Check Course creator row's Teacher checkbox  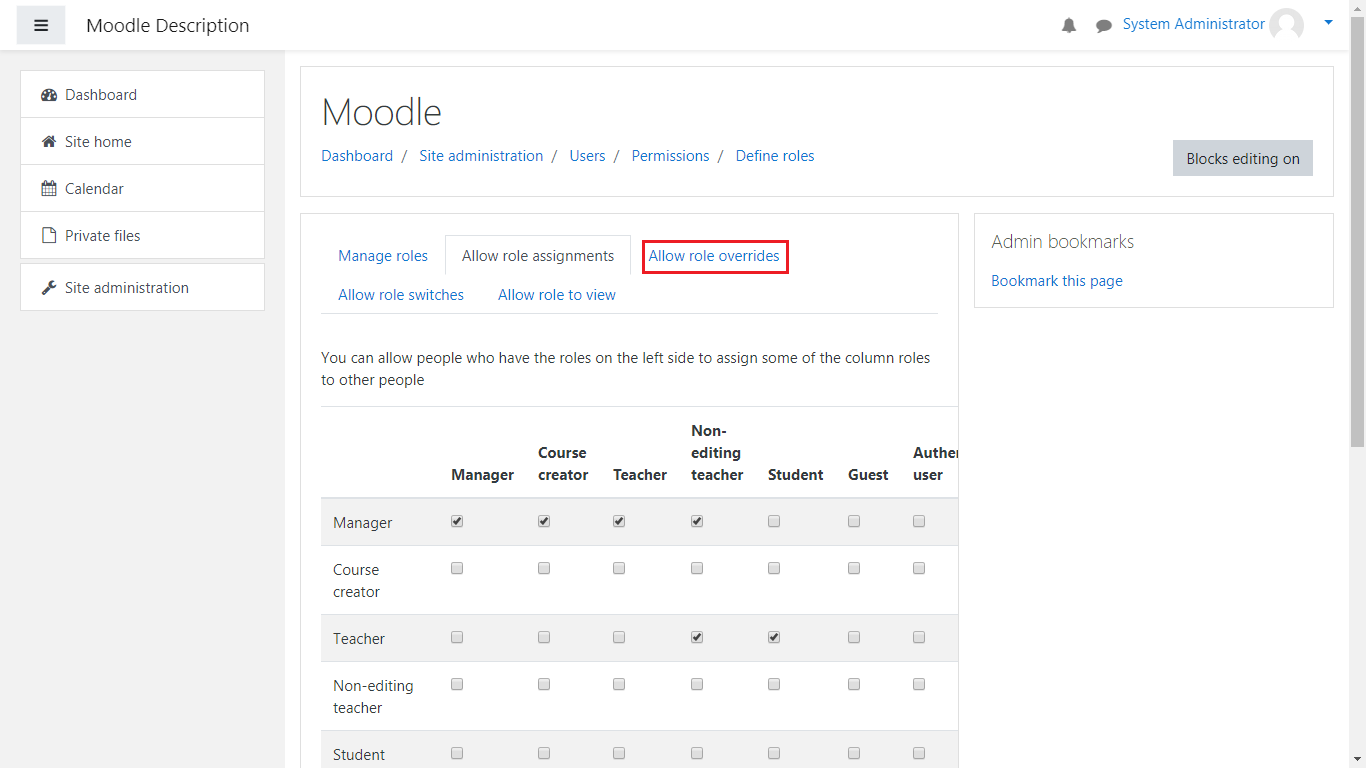point(619,568)
